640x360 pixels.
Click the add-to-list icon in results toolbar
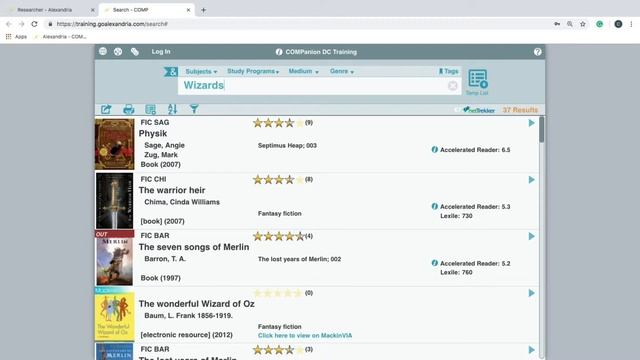click(x=151, y=109)
